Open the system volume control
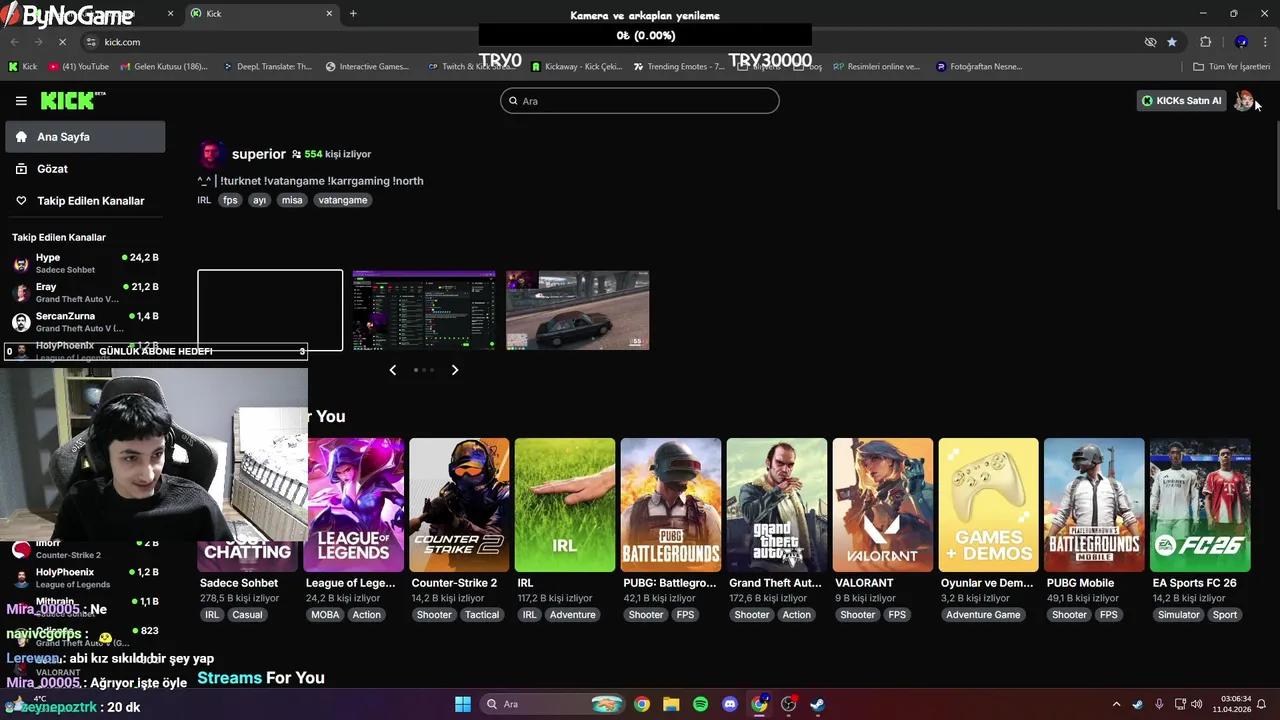The image size is (1280, 720). (x=1199, y=704)
